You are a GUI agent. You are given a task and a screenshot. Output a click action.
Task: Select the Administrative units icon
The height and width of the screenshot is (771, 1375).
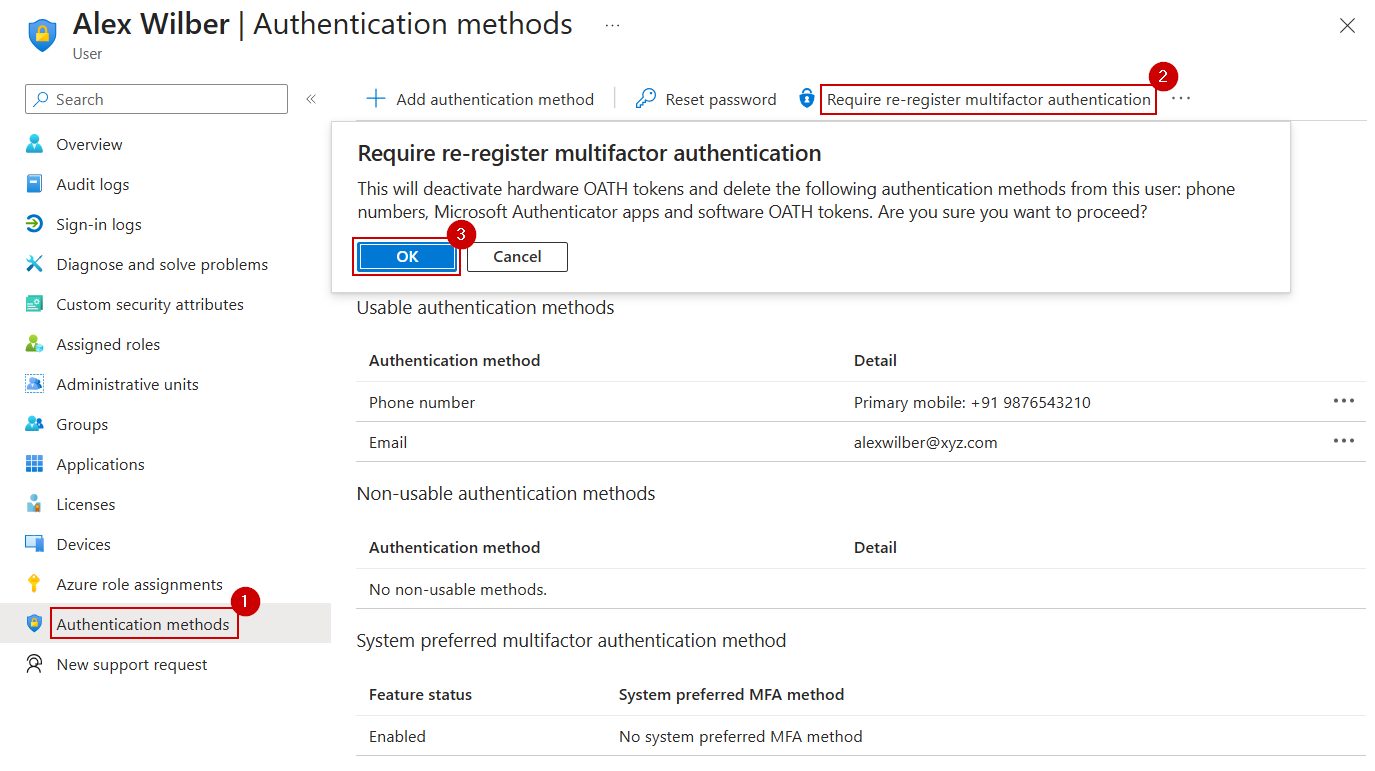(35, 384)
